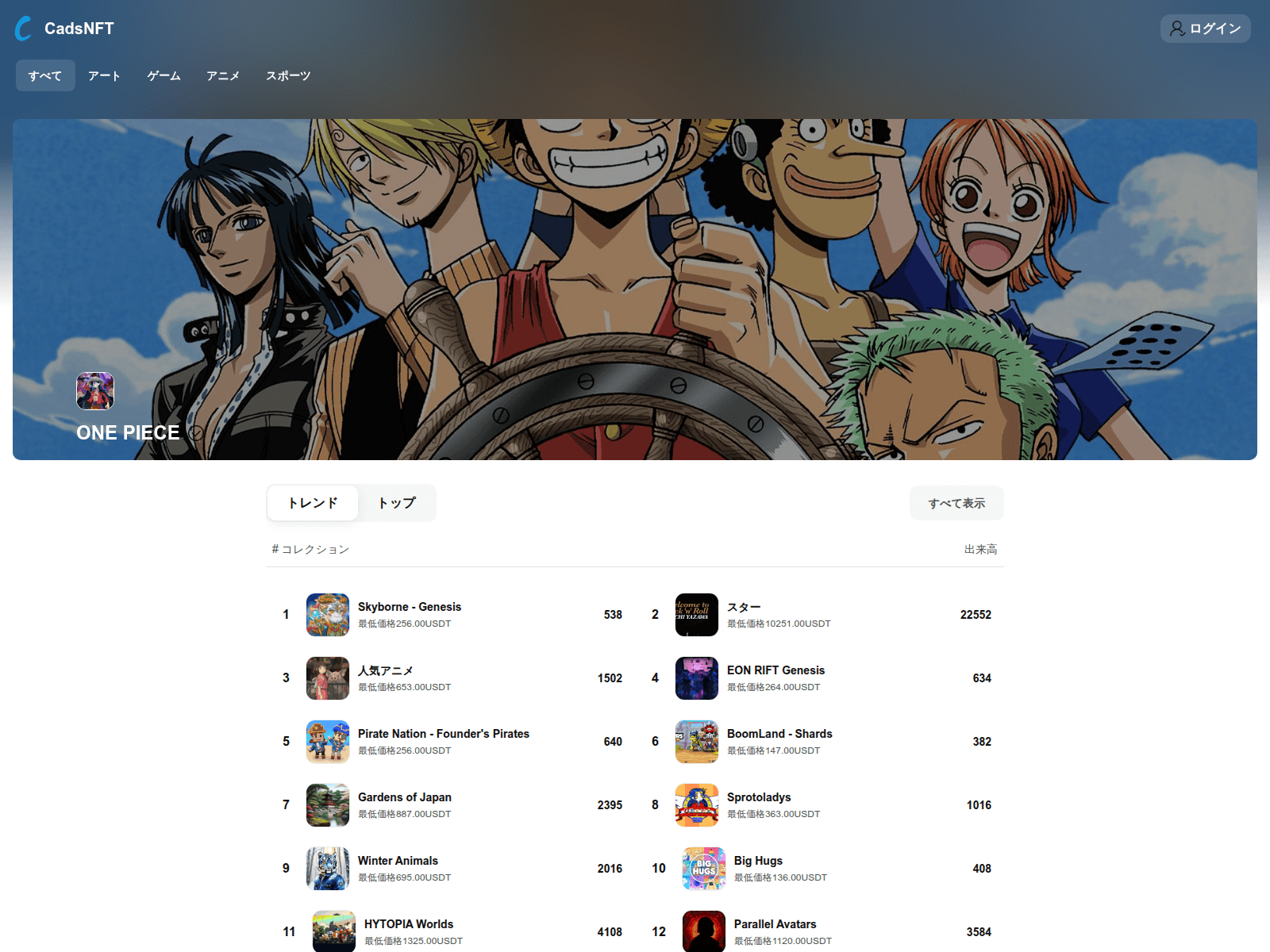Select the EON RIFT Genesis collection icon
Viewport: 1270px width, 952px height.
[696, 678]
